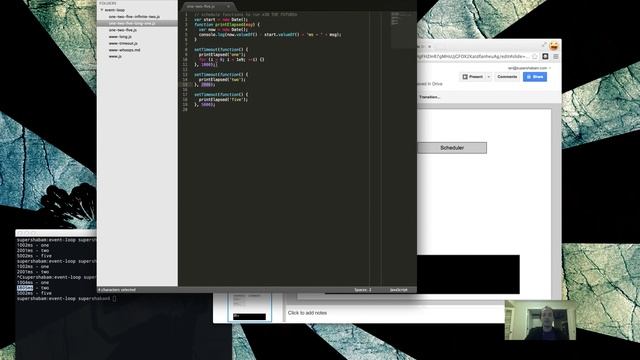This screenshot has width=640, height=360.
Task: Bookmark the page with the browser star icon
Action: (535, 56)
